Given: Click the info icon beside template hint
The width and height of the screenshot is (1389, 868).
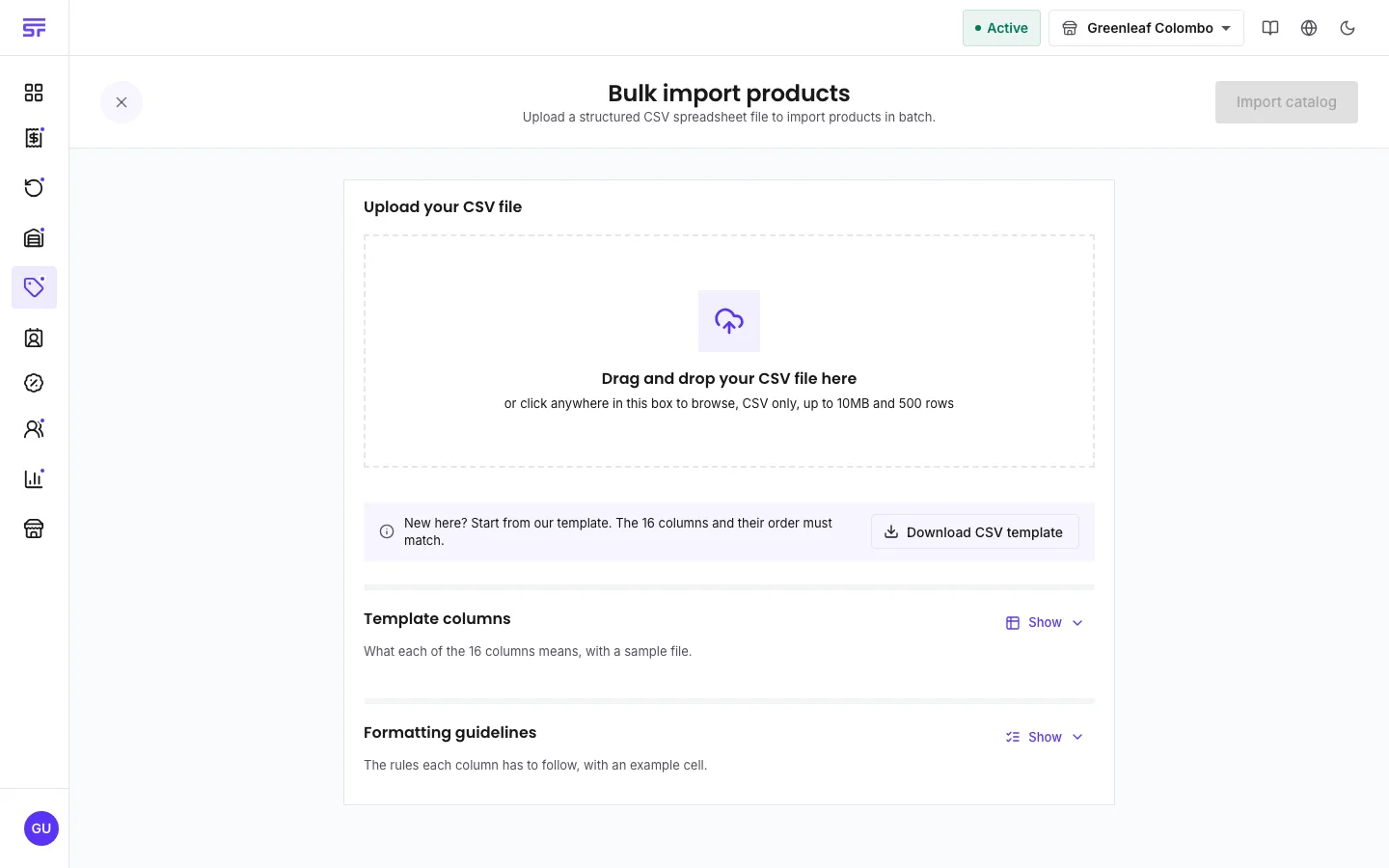Looking at the screenshot, I should pyautogui.click(x=387, y=531).
